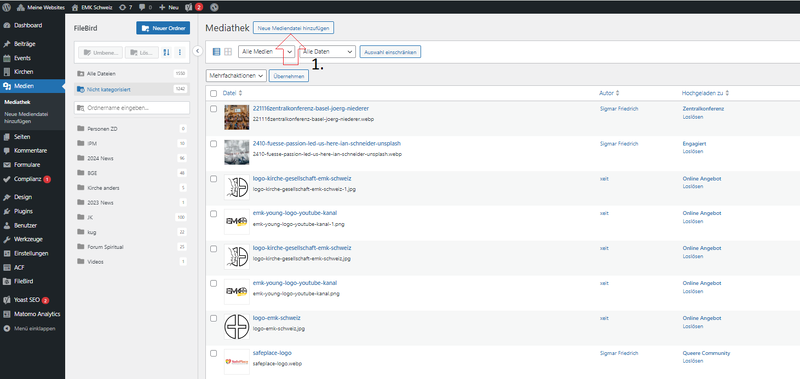Collapse the FileBird panel with chevron
Viewport: 800px width, 379px height.
(198, 50)
